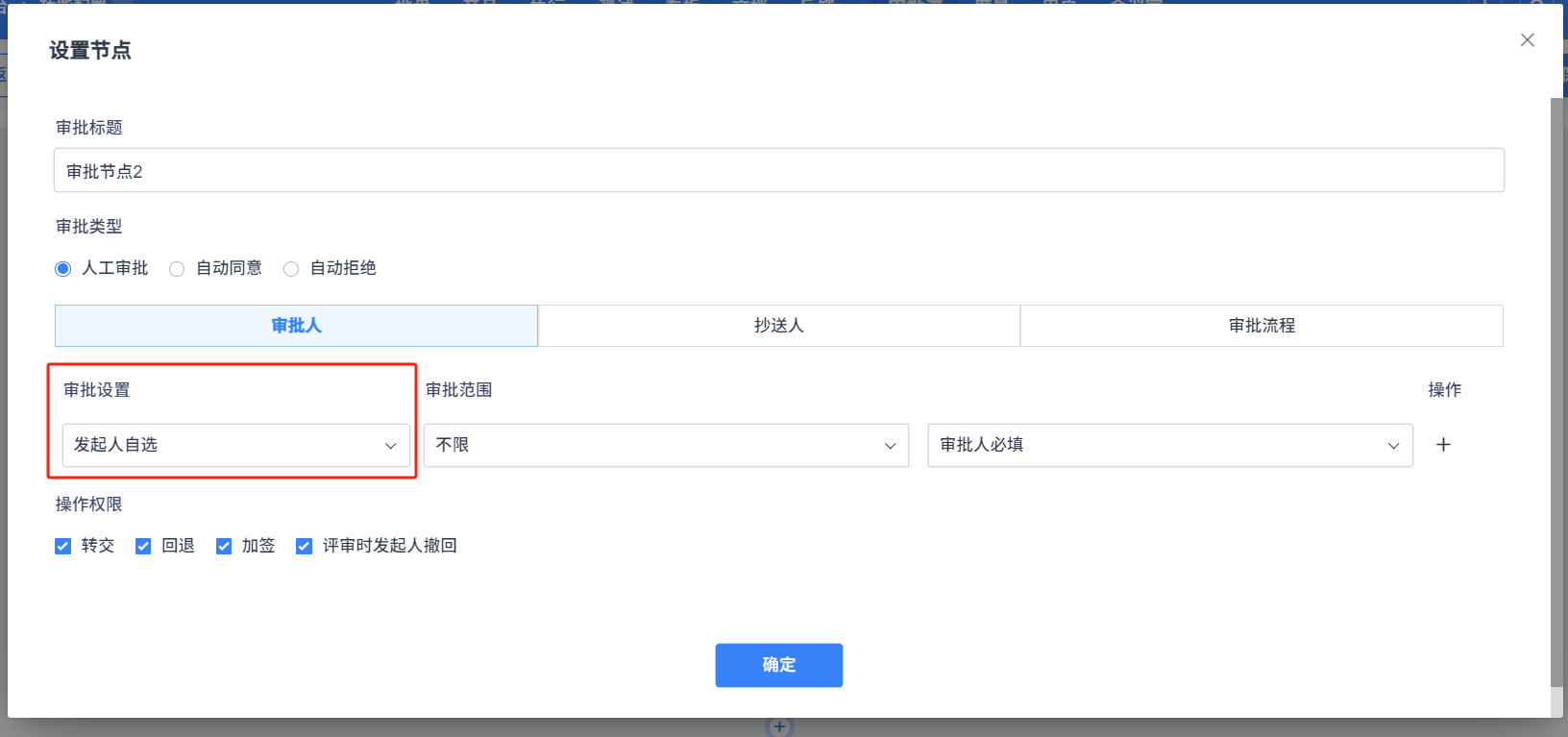Click the plus icon under 操作 column
The image size is (1568, 737).
pos(1443,445)
